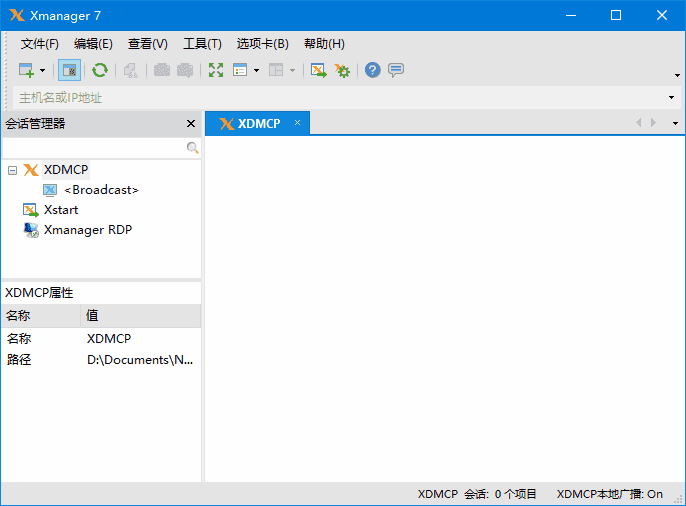The height and width of the screenshot is (506, 686).
Task: Open Xconfig via the gear toolbar icon
Action: tap(342, 70)
